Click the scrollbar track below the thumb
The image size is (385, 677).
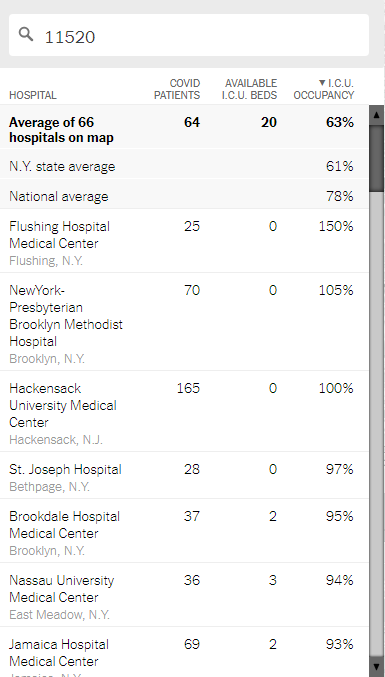point(376,423)
